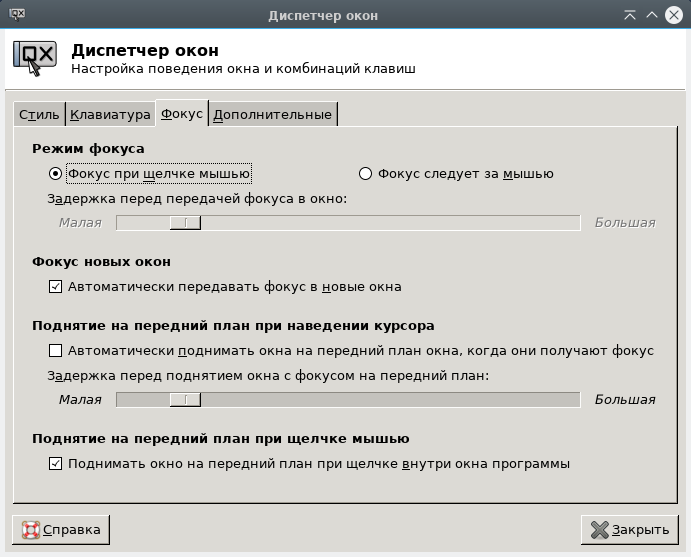
Task: Enable 'Автоматически поднимать окна на передний план'
Action: [55, 351]
